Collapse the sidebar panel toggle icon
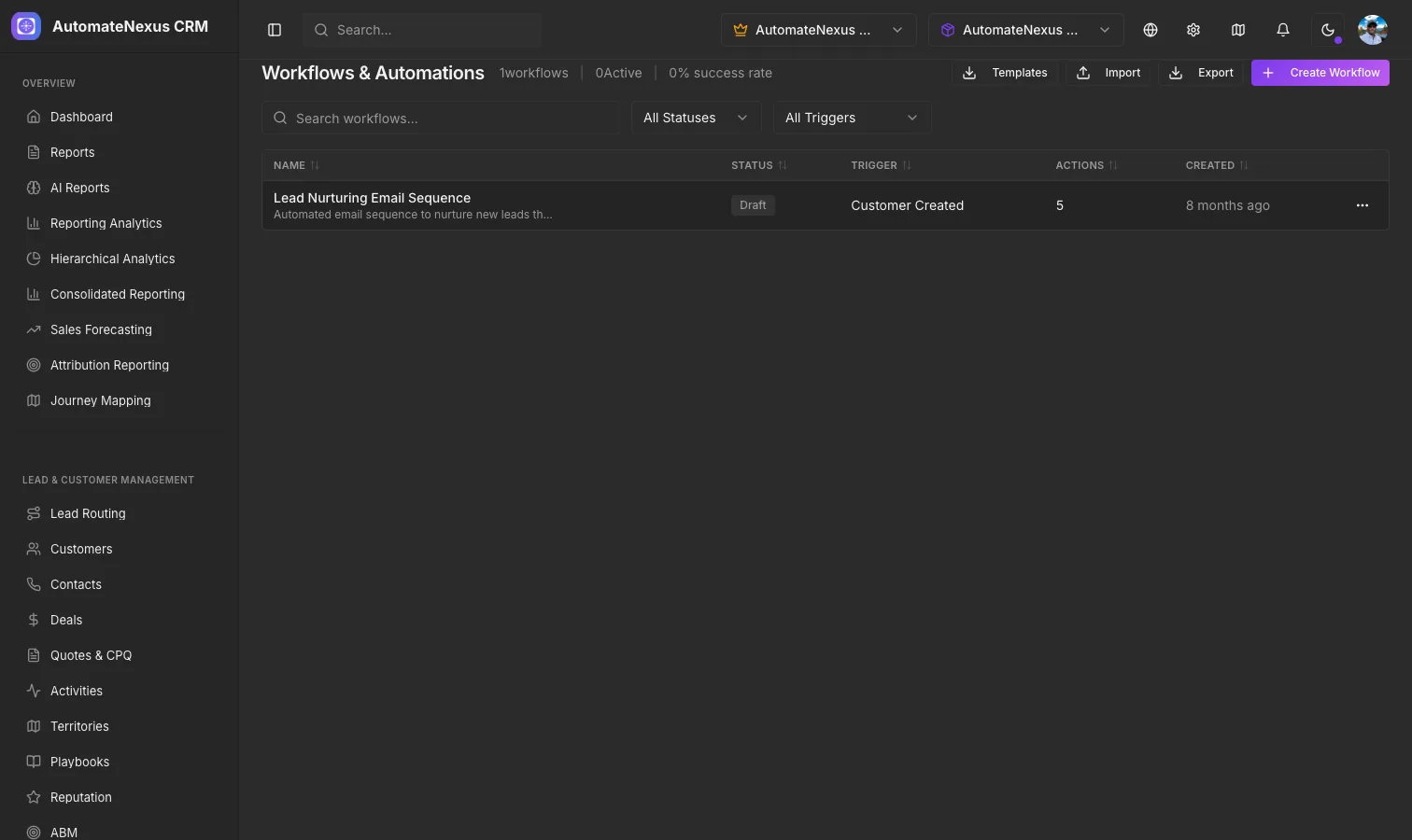 coord(275,30)
